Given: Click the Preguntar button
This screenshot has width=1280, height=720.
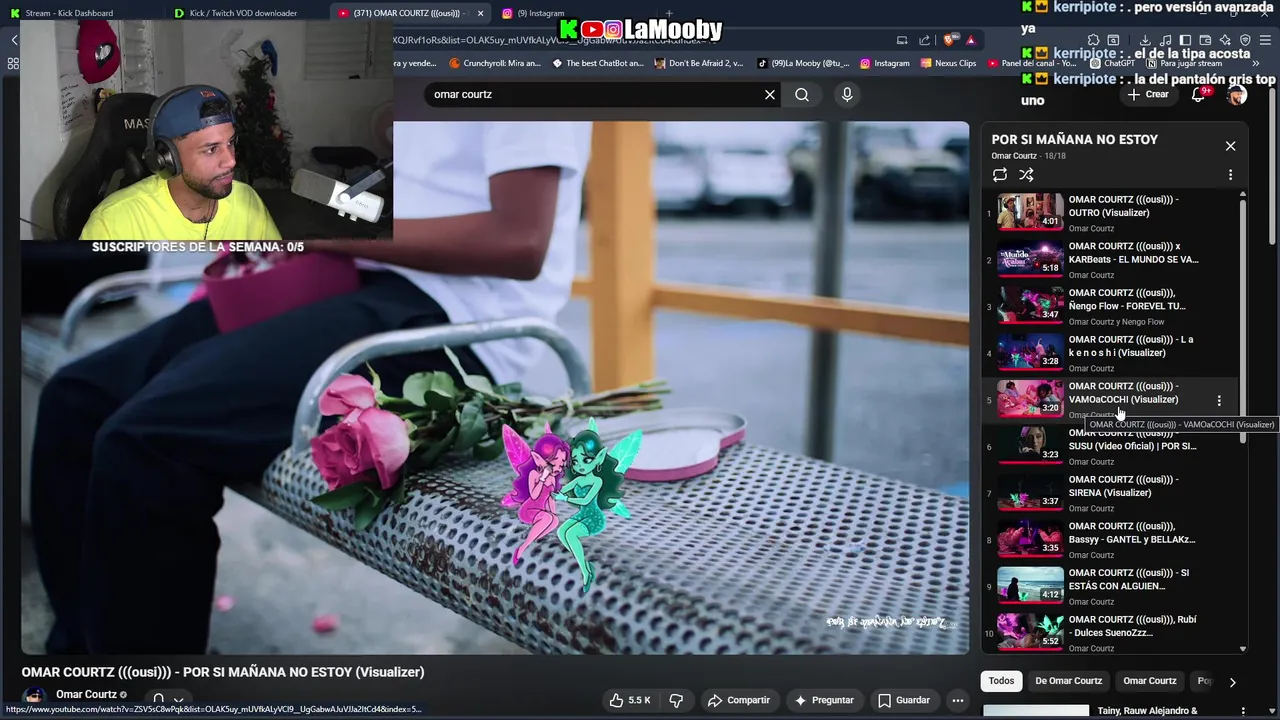Looking at the screenshot, I should [824, 700].
